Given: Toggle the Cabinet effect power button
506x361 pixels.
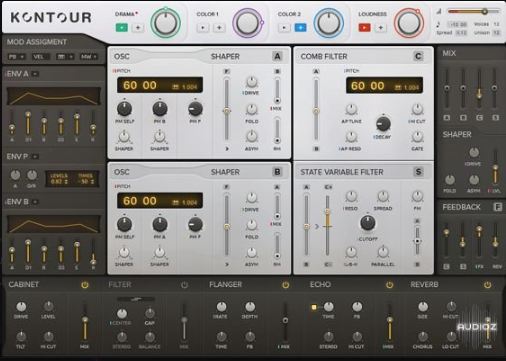Looking at the screenshot, I should click(x=85, y=285).
